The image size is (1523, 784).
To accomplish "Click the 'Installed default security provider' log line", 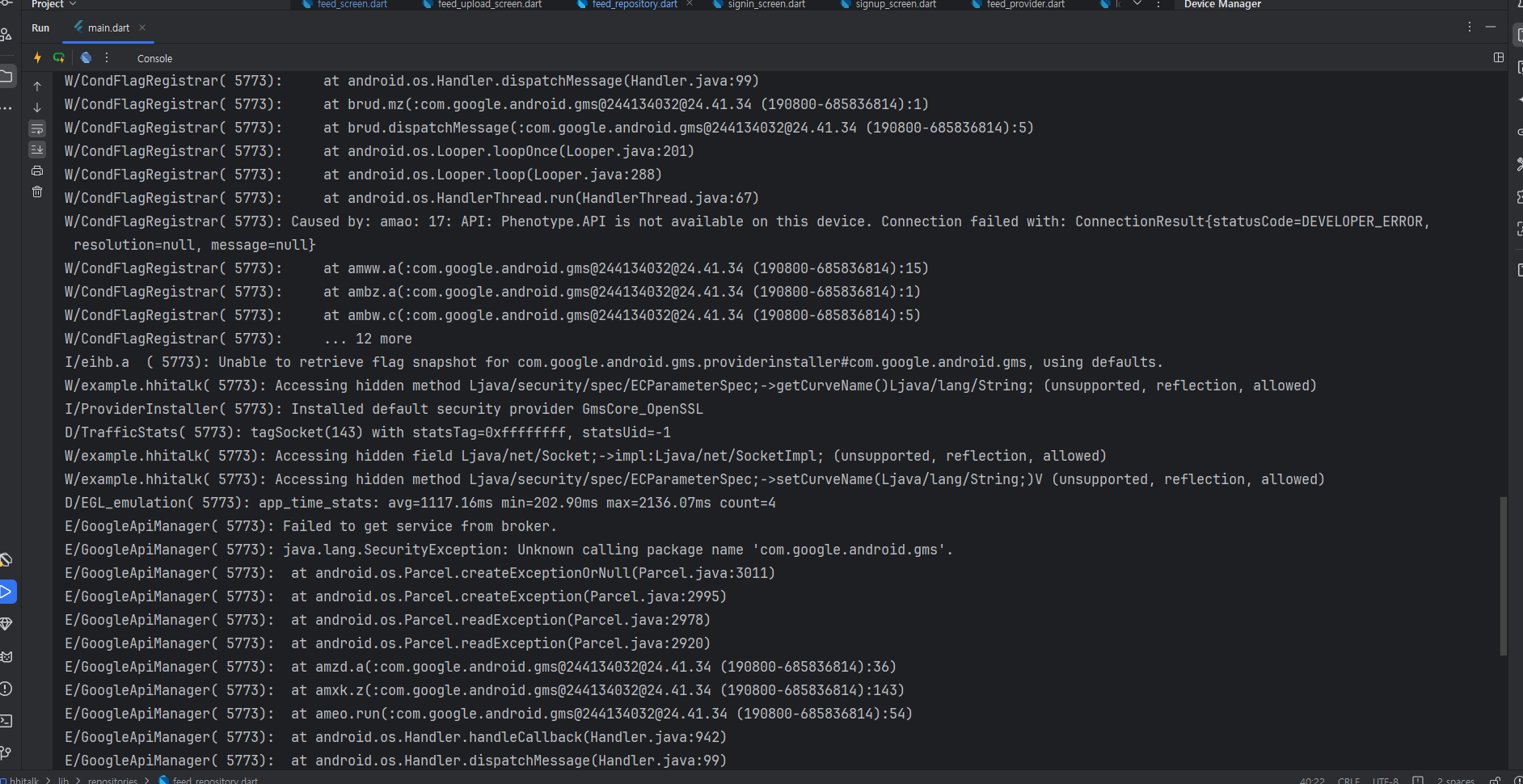I will click(383, 409).
